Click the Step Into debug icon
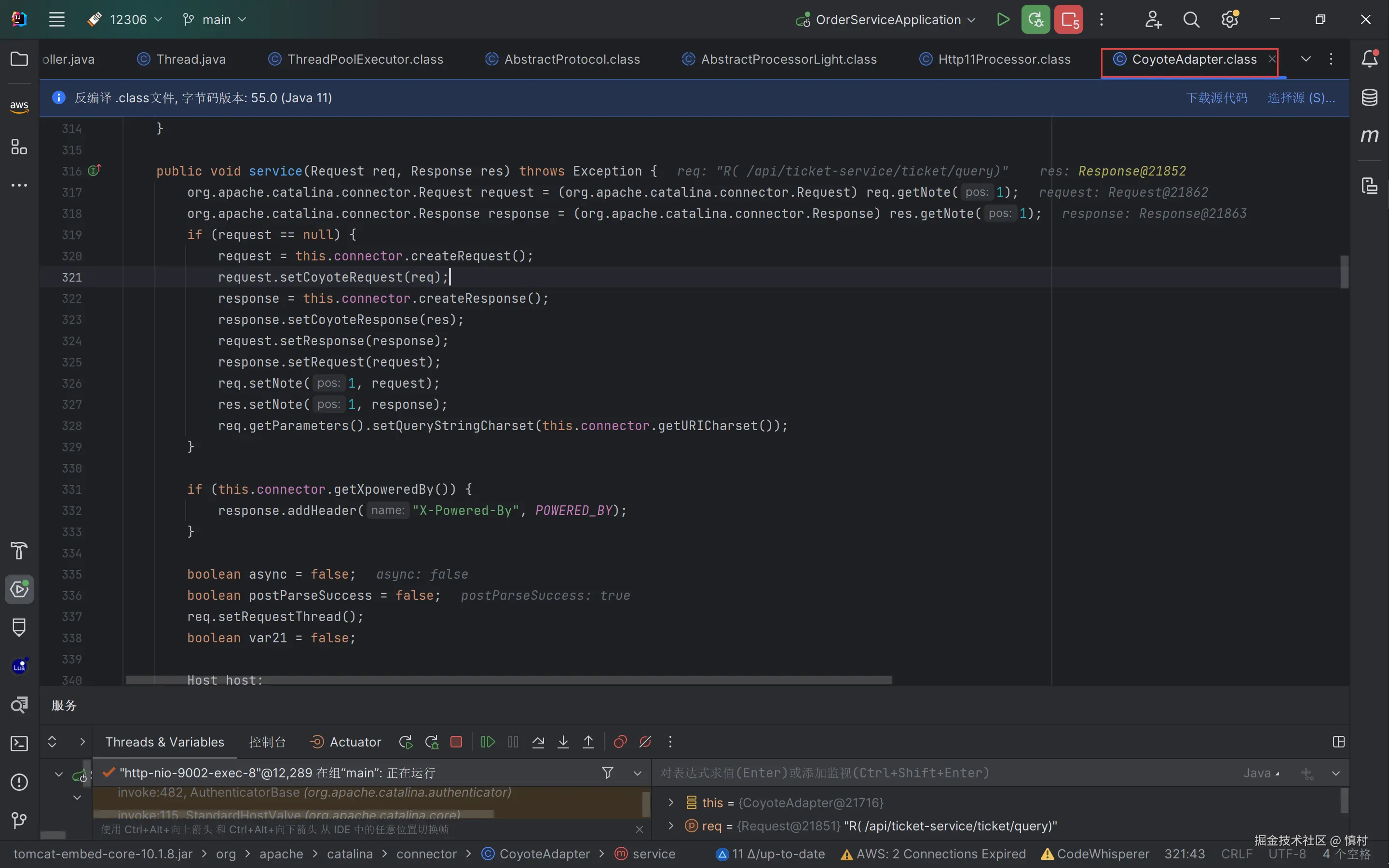1389x868 pixels. 563,742
